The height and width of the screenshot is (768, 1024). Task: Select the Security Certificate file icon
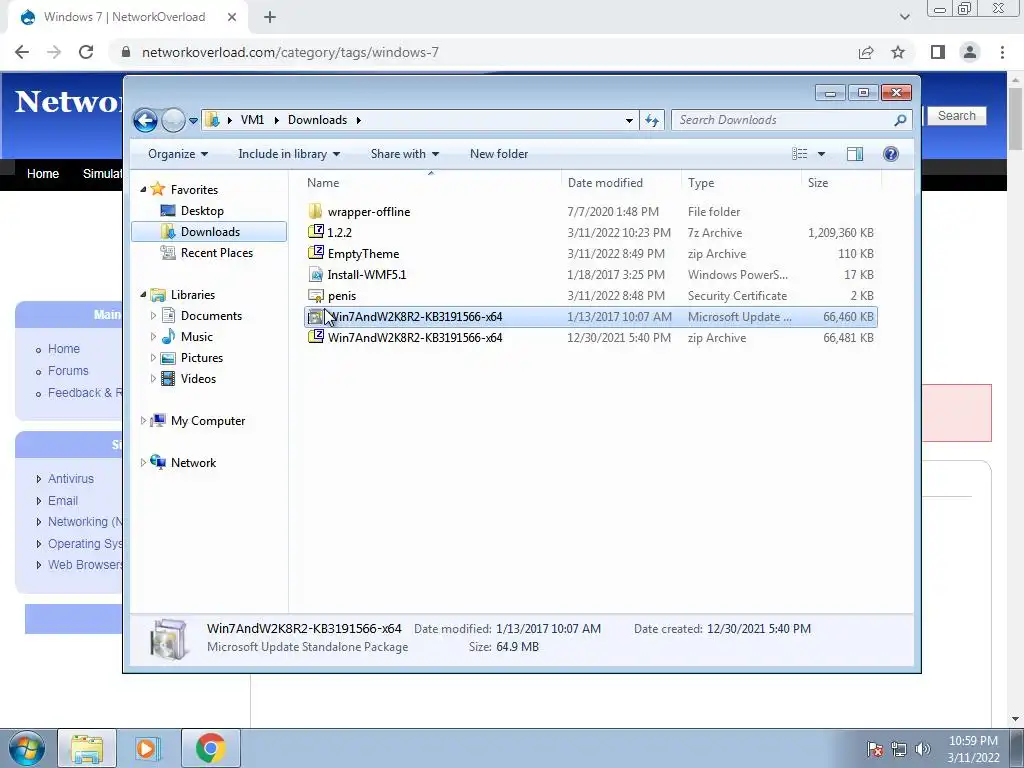click(x=315, y=296)
